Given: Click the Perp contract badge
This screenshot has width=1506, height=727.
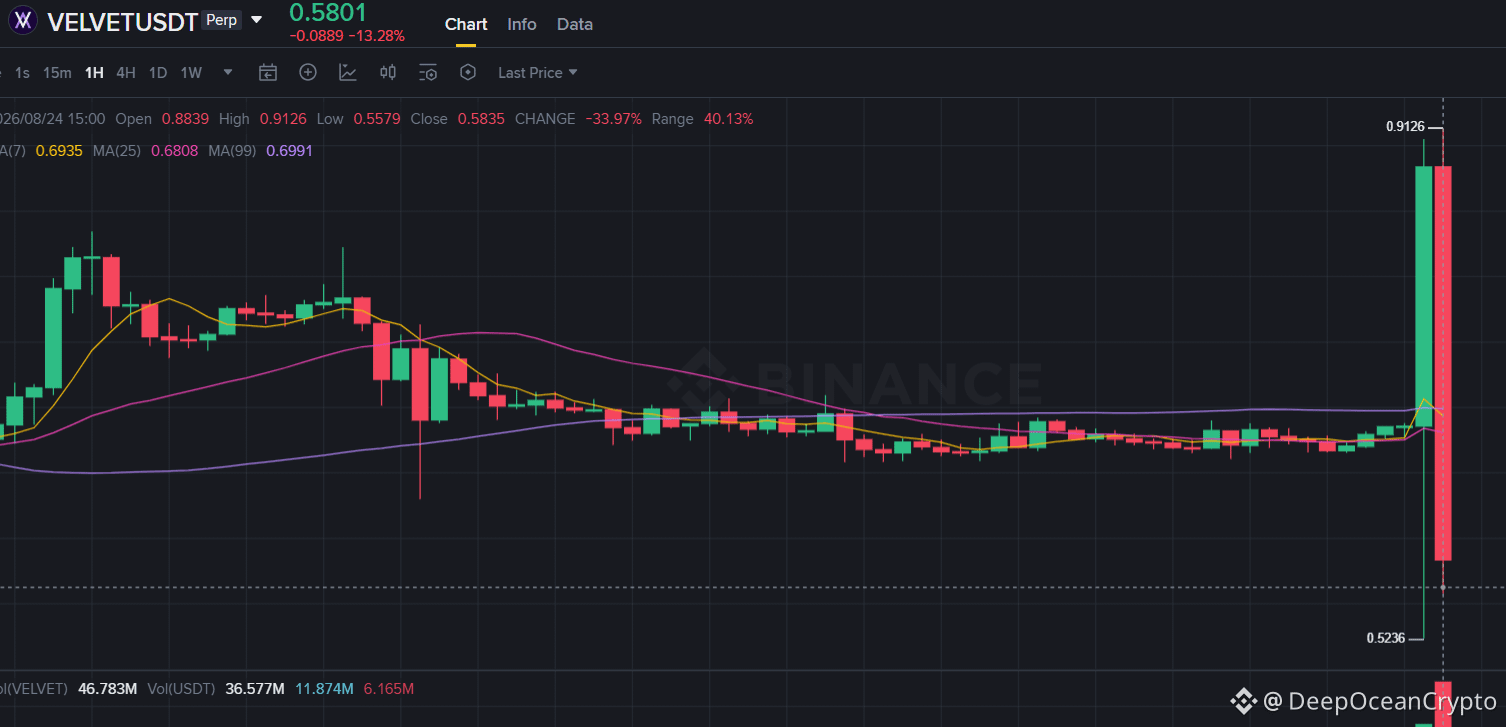Looking at the screenshot, I should 221,20.
